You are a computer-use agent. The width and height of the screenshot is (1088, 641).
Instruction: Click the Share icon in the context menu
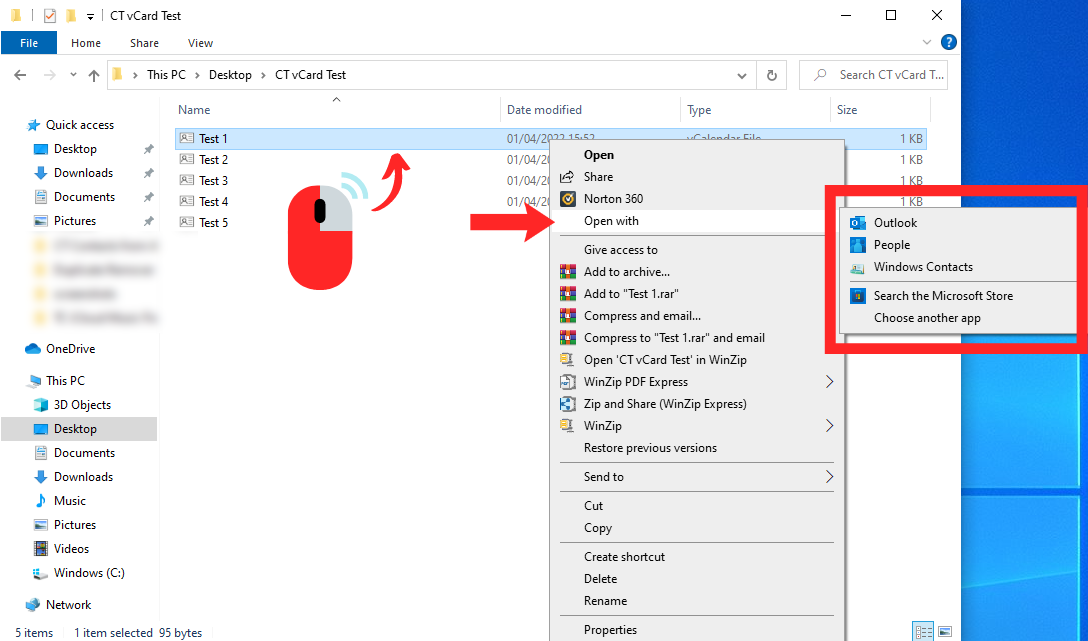568,177
